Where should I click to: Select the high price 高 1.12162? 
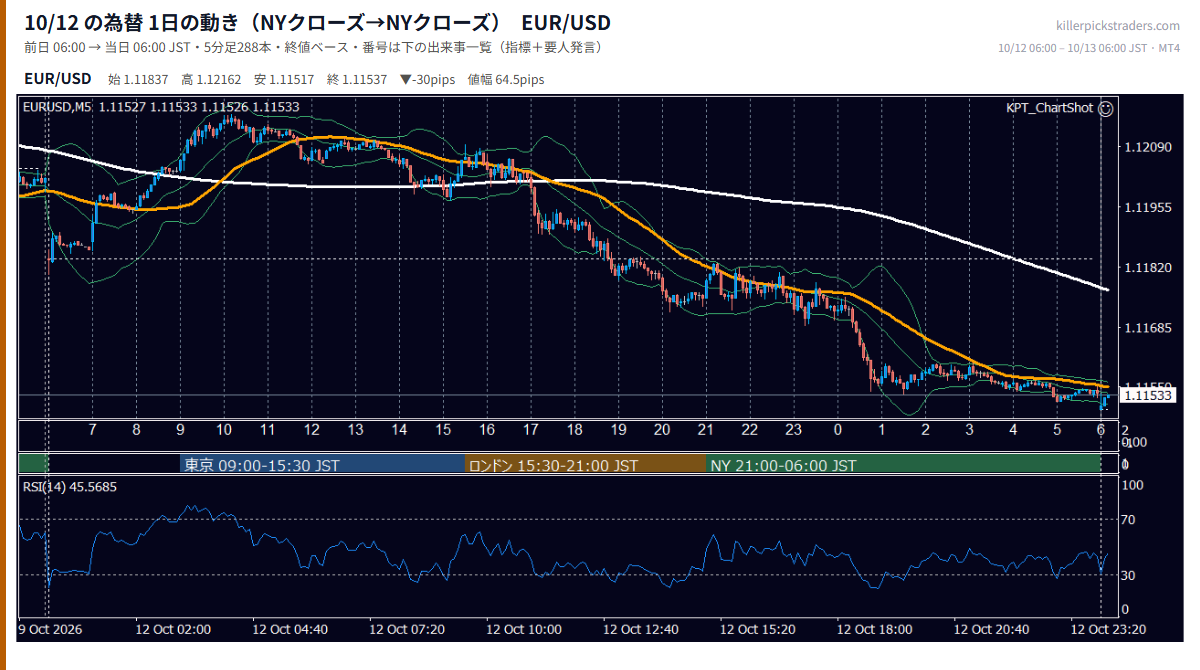[x=213, y=79]
